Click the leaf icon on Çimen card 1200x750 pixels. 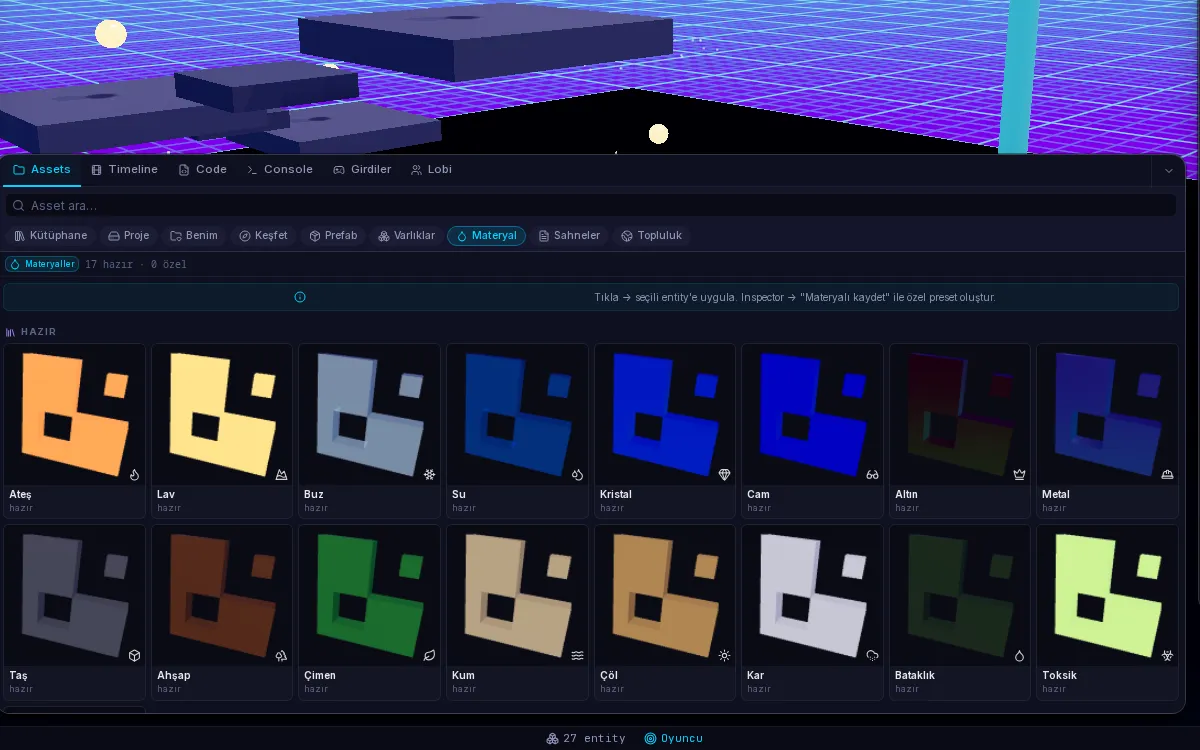click(429, 656)
